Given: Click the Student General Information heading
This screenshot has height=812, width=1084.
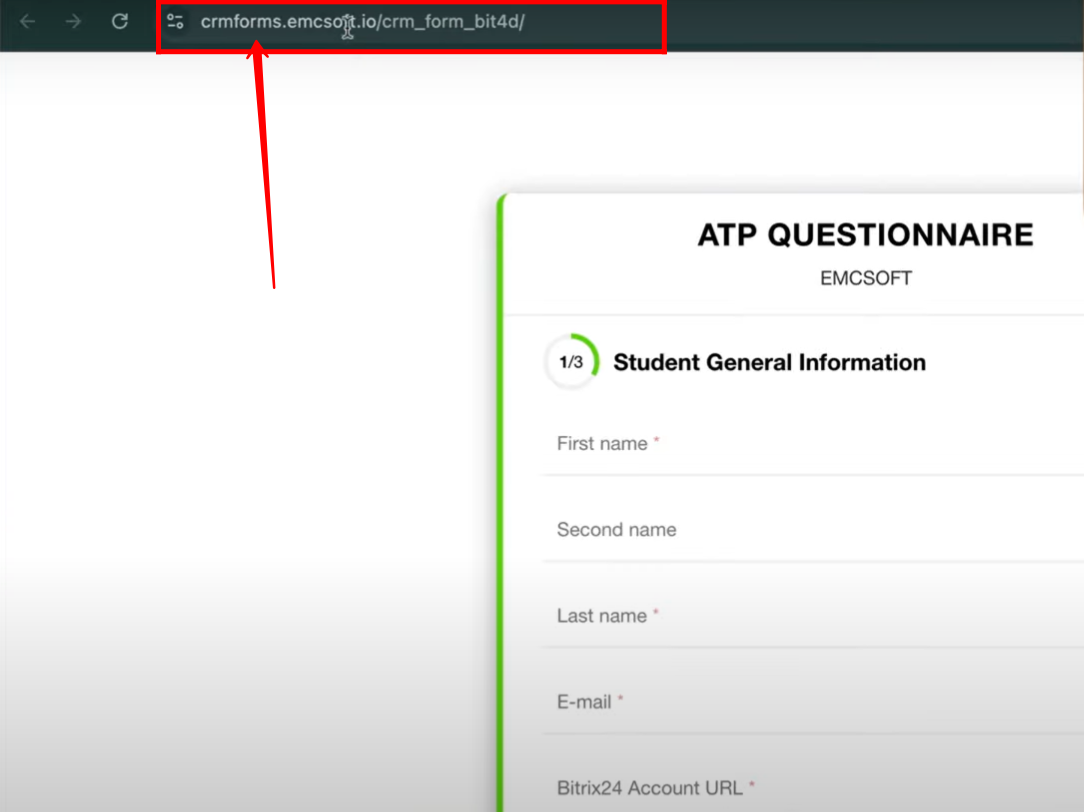Looking at the screenshot, I should pyautogui.click(x=769, y=363).
